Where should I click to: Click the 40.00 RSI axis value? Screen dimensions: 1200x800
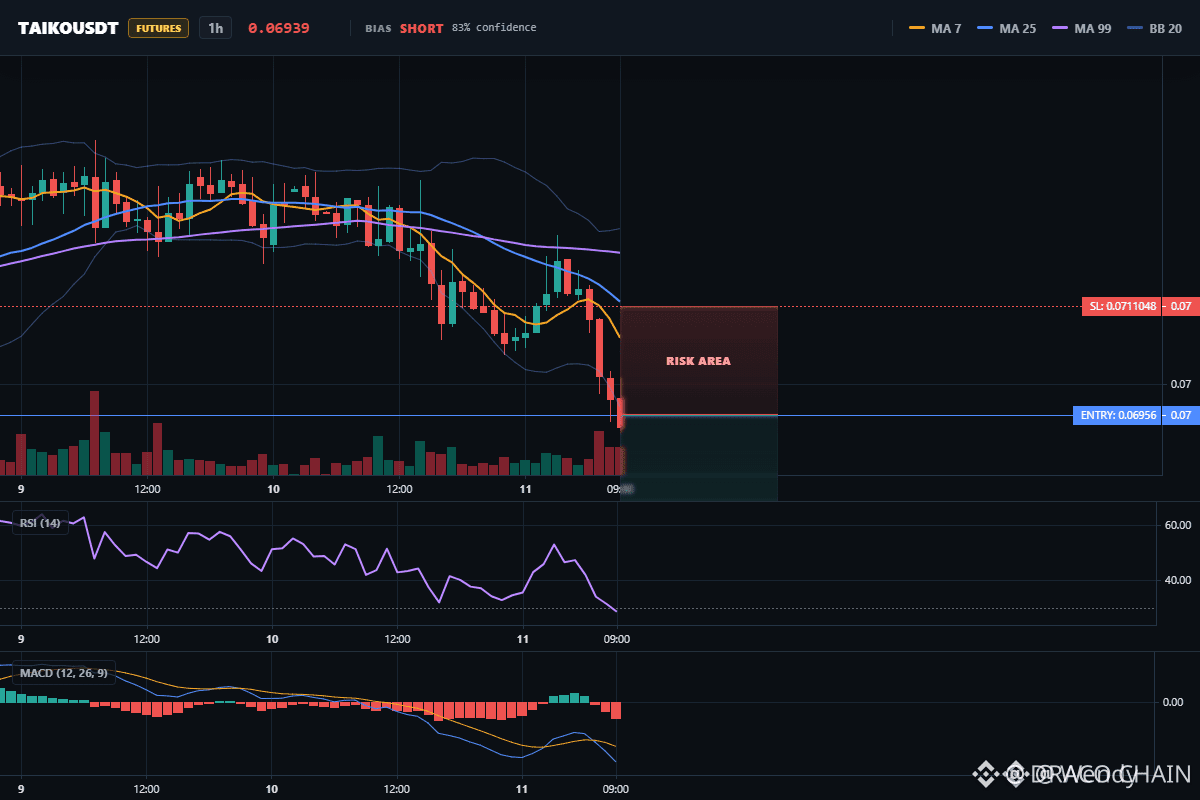point(1178,580)
